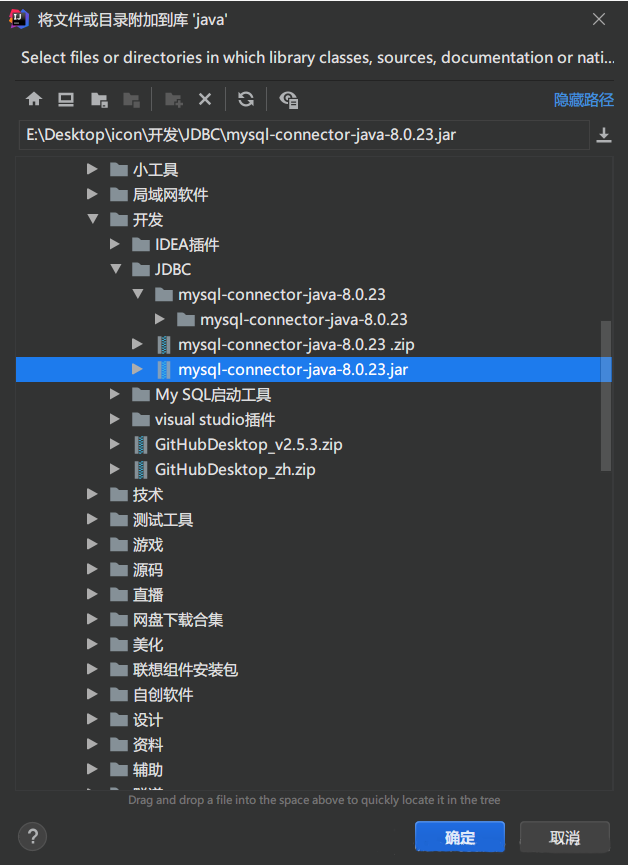Image resolution: width=628 pixels, height=865 pixels.
Task: Click the delete (X) toolbar icon
Action: (x=205, y=99)
